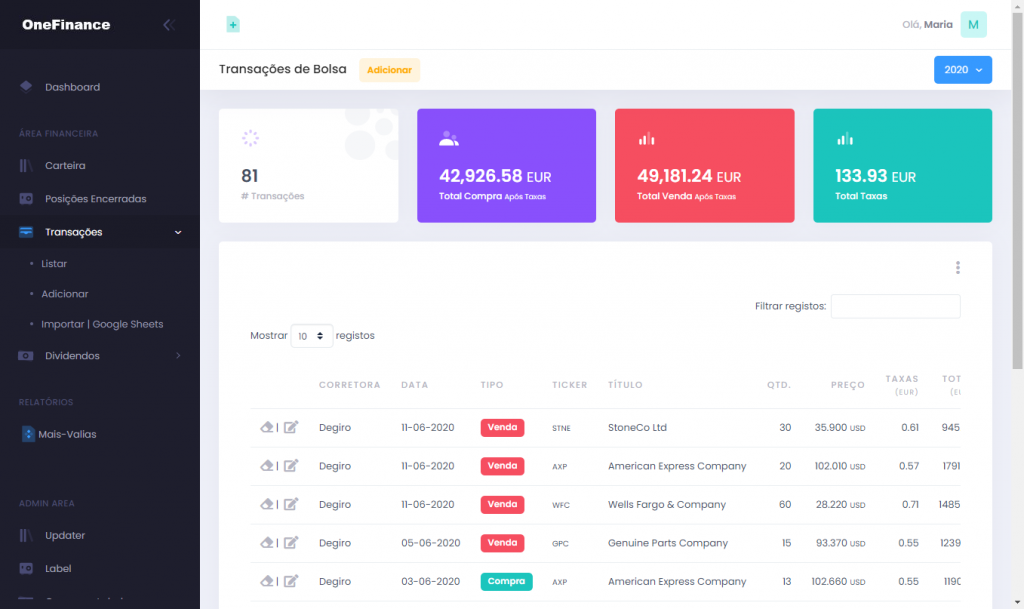The width and height of the screenshot is (1024, 609).
Task: Open Updater in the admin area
Action: [x=65, y=535]
